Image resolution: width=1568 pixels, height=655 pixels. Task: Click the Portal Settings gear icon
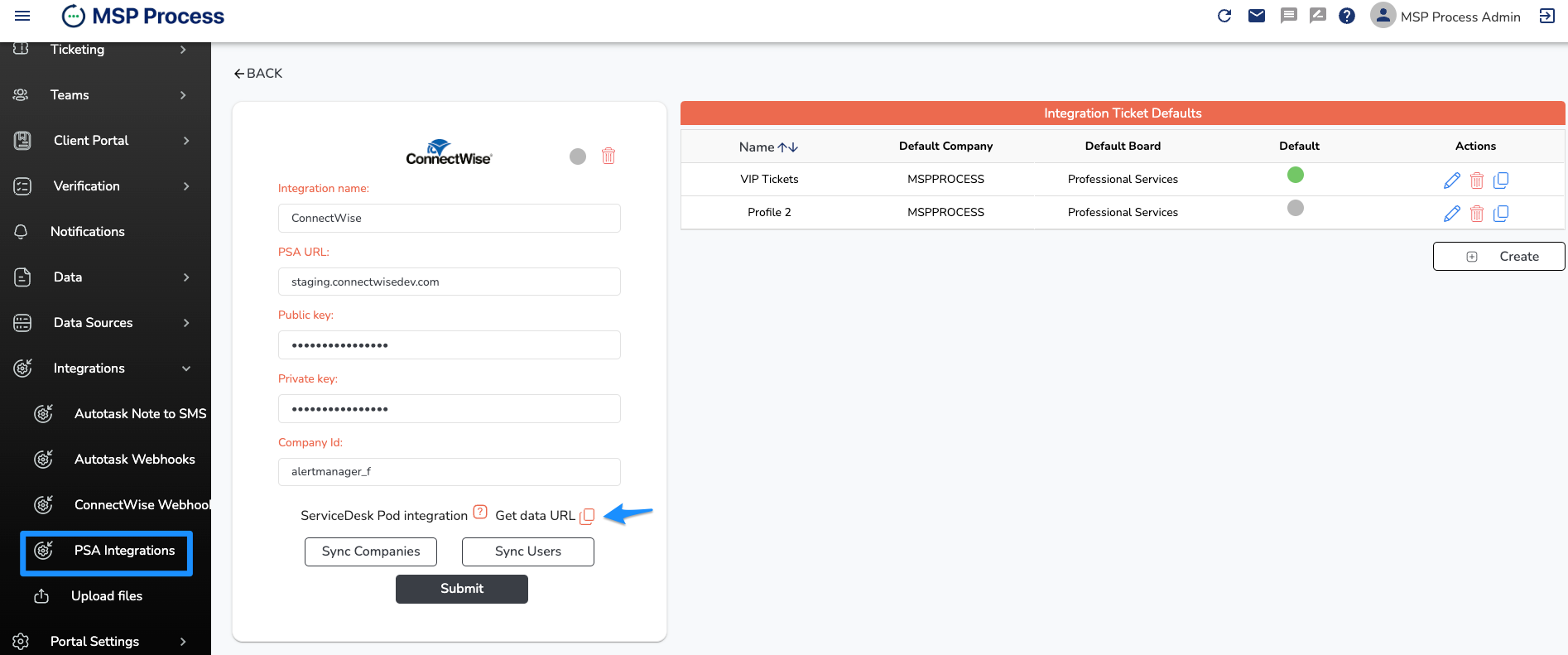(x=21, y=642)
